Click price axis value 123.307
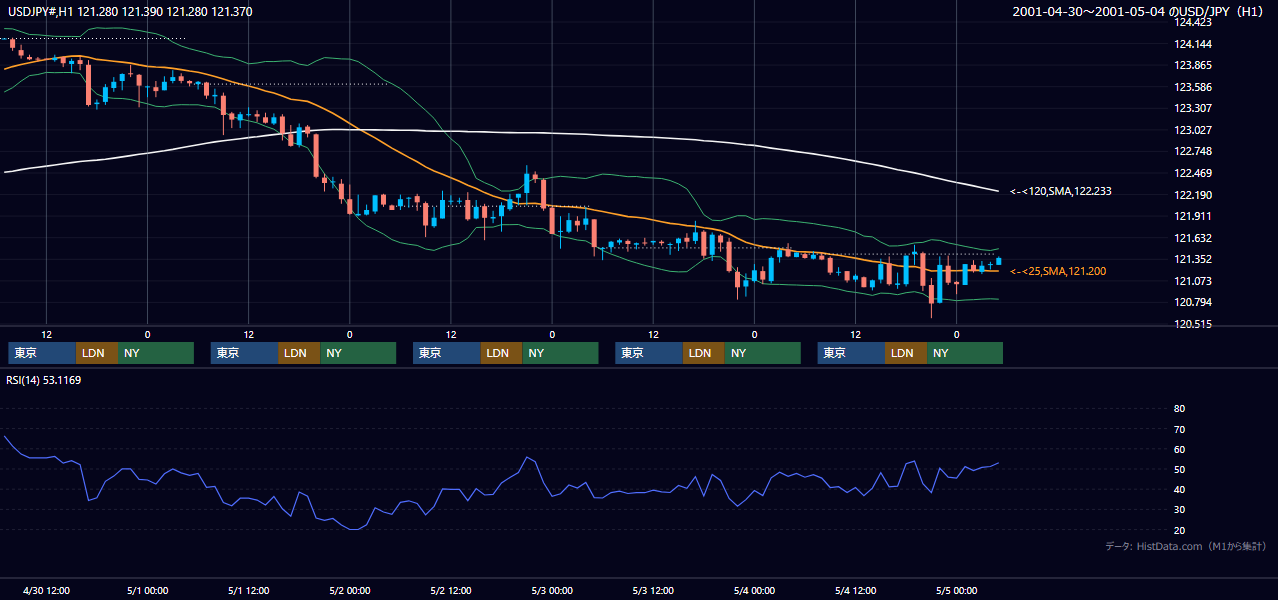Viewport: 1278px width, 600px height. (1193, 108)
